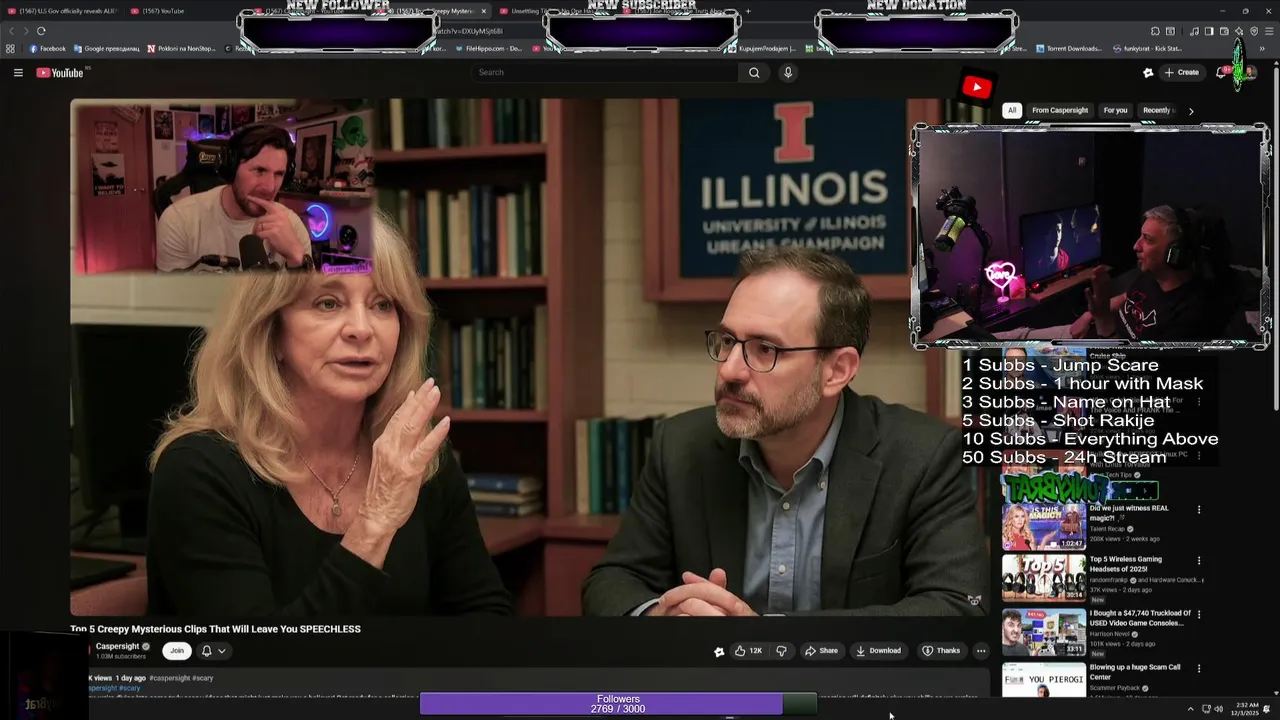Focus the YouTube search field
Viewport: 1280px width, 720px height.
[x=605, y=72]
